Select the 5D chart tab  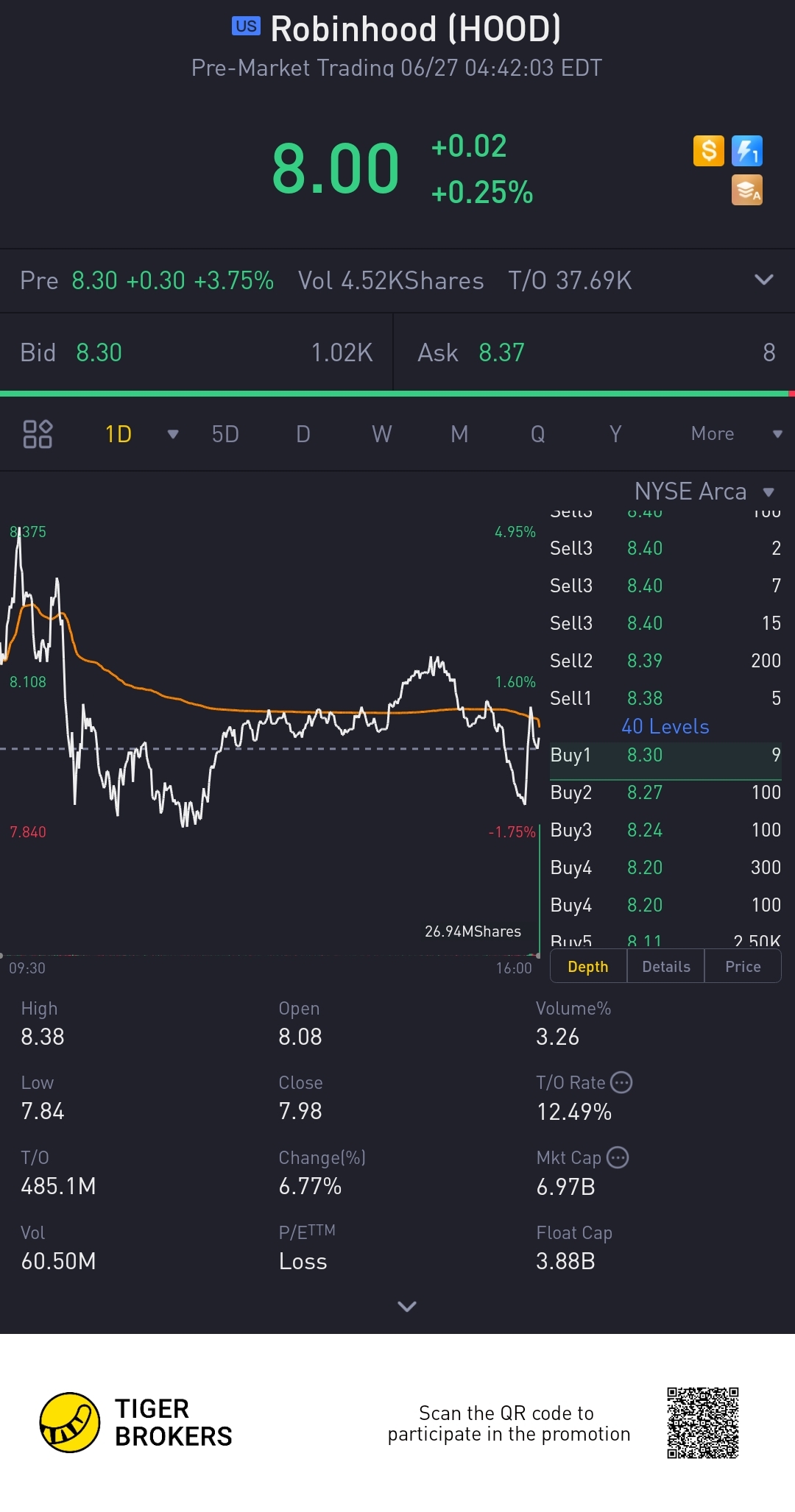coord(225,434)
